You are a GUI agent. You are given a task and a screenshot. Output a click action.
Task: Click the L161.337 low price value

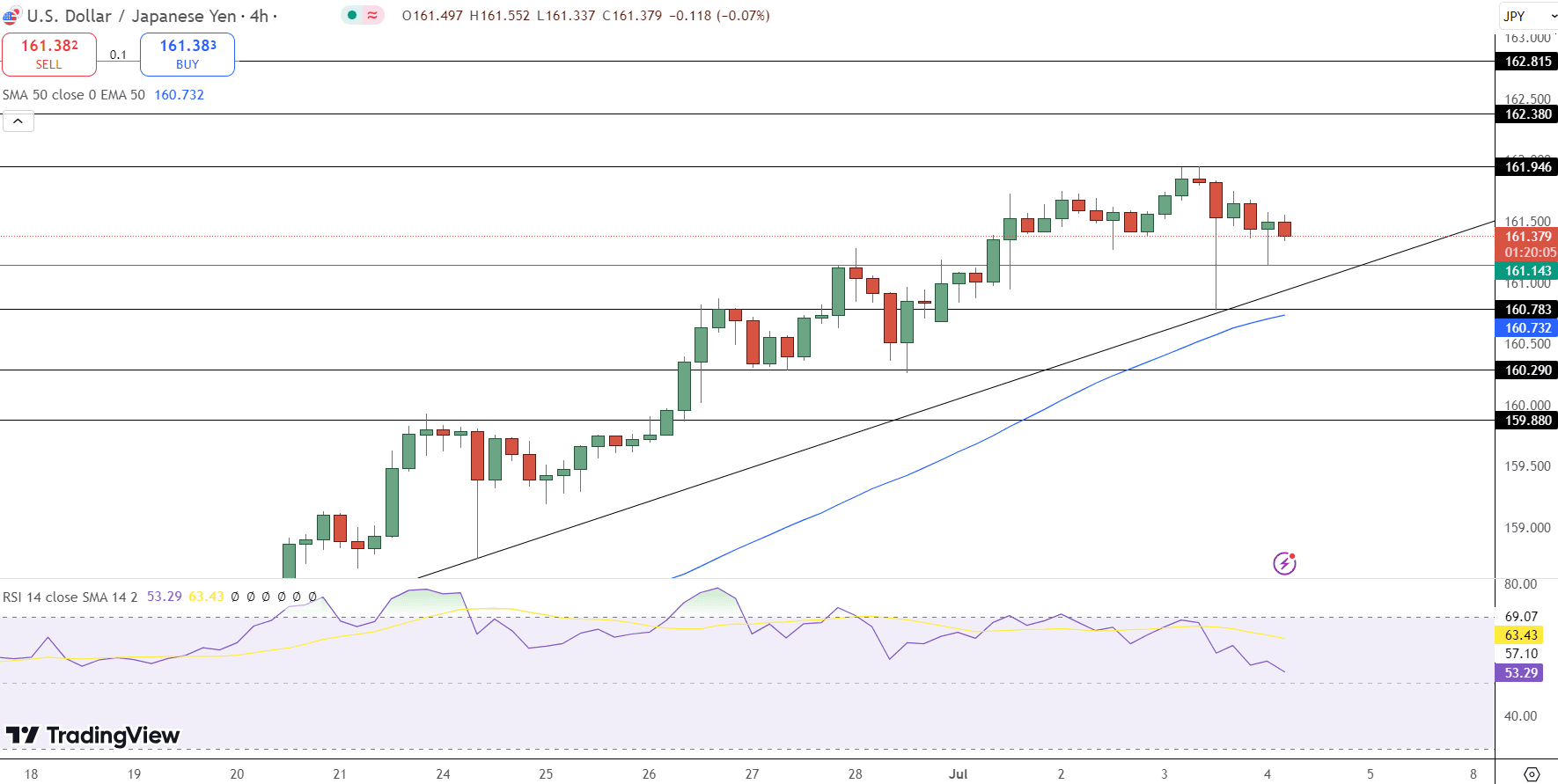pyautogui.click(x=566, y=16)
